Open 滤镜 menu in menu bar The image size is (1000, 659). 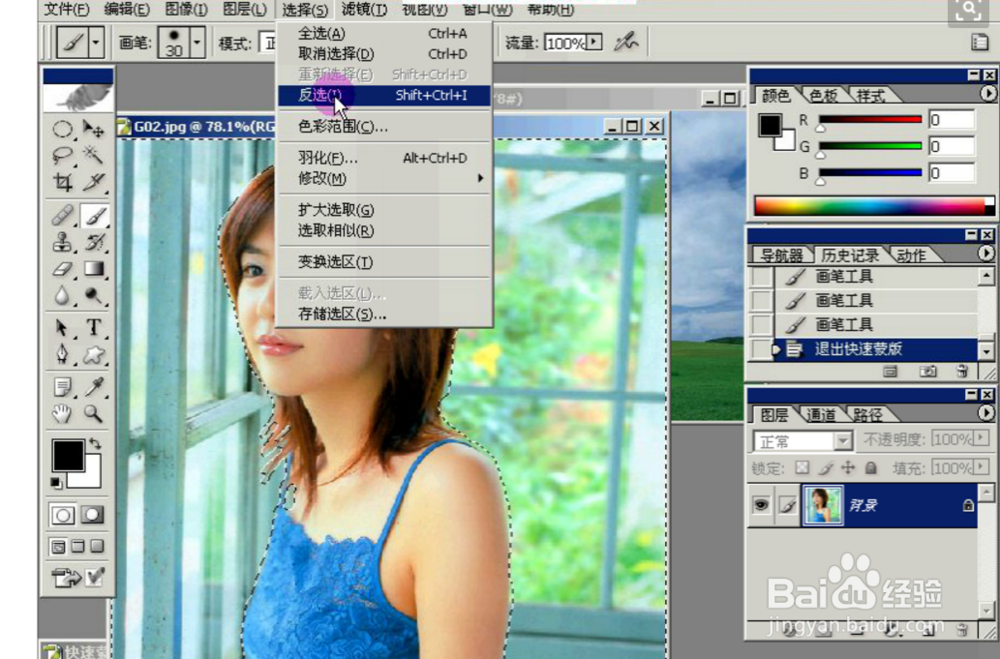point(364,10)
